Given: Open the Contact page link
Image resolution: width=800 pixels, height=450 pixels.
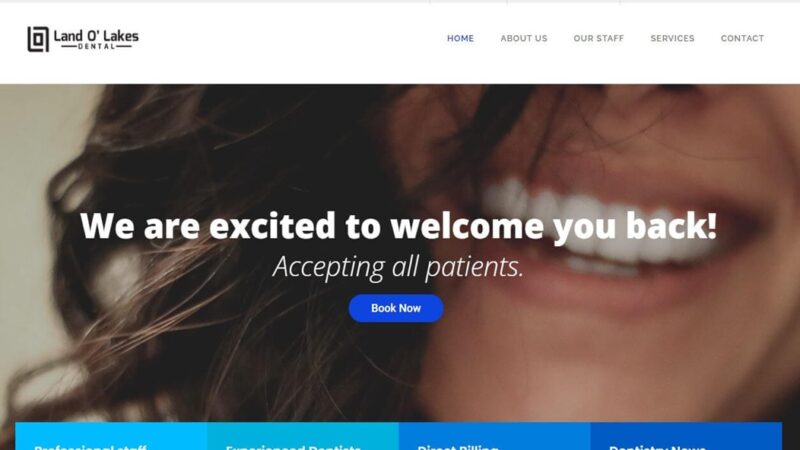Looking at the screenshot, I should (742, 38).
